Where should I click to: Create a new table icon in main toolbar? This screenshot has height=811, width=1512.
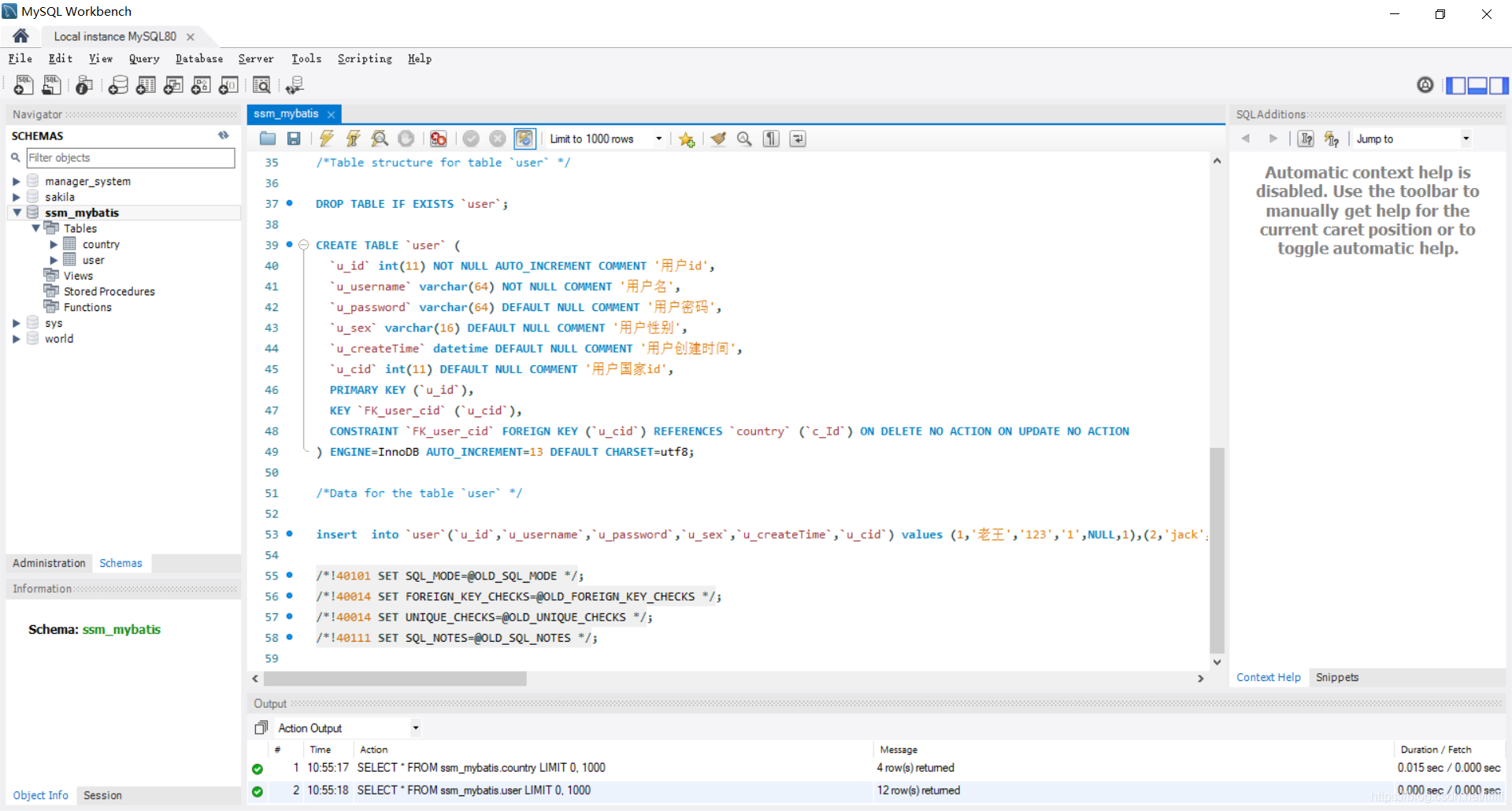pos(146,85)
